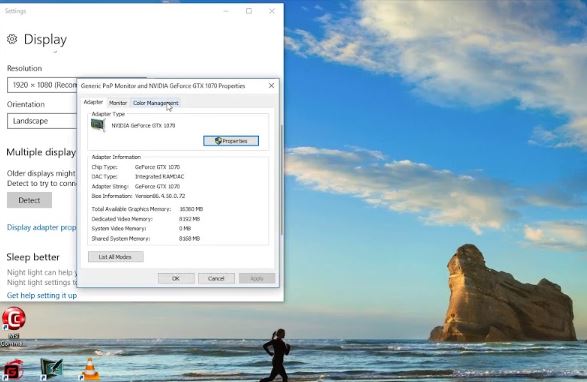Open the Resolution dropdown in Settings
This screenshot has height=382, width=587.
42,85
